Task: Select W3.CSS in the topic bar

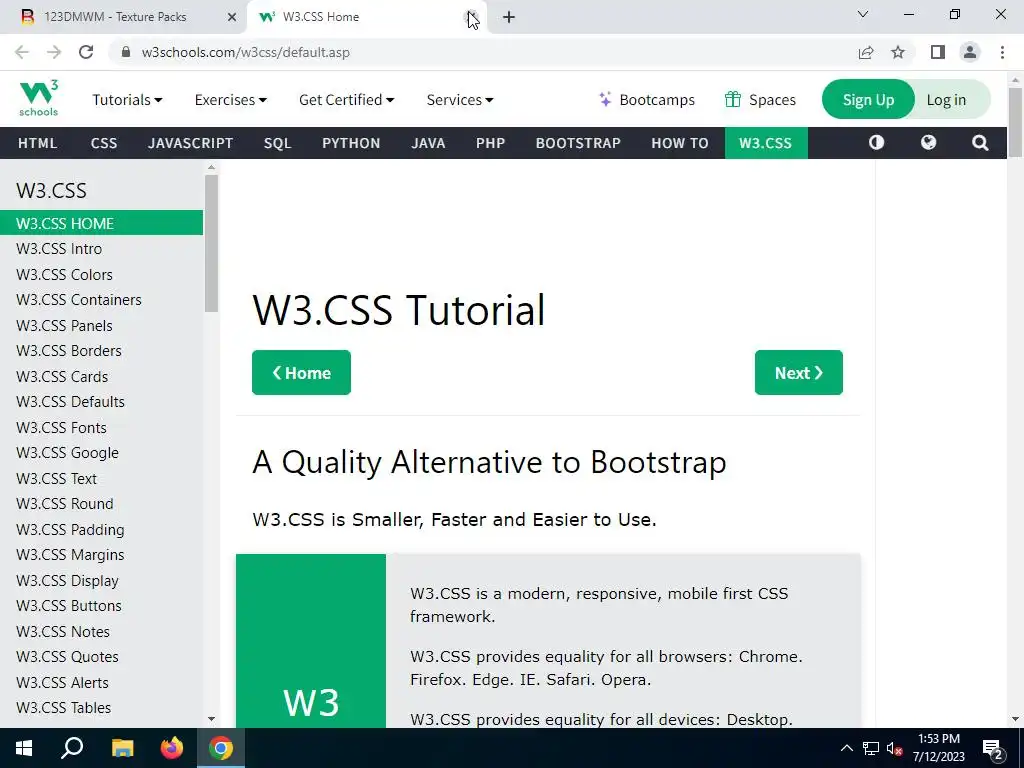Action: (x=765, y=143)
